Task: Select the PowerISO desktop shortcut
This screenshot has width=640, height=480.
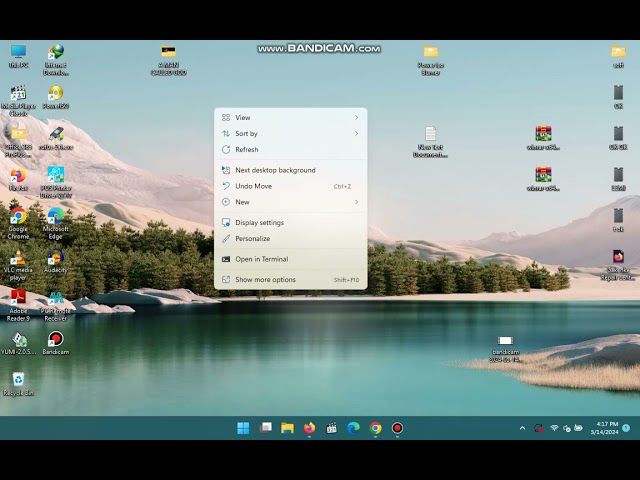Action: 56,97
